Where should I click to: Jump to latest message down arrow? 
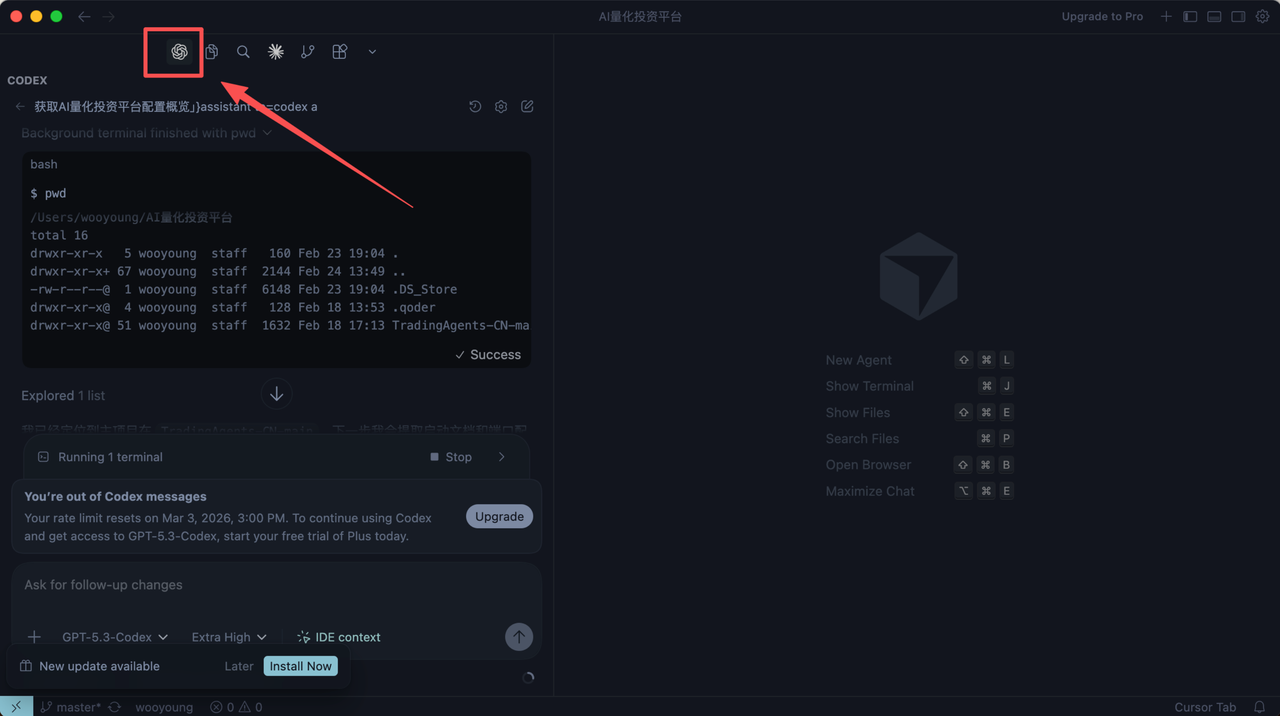click(277, 394)
